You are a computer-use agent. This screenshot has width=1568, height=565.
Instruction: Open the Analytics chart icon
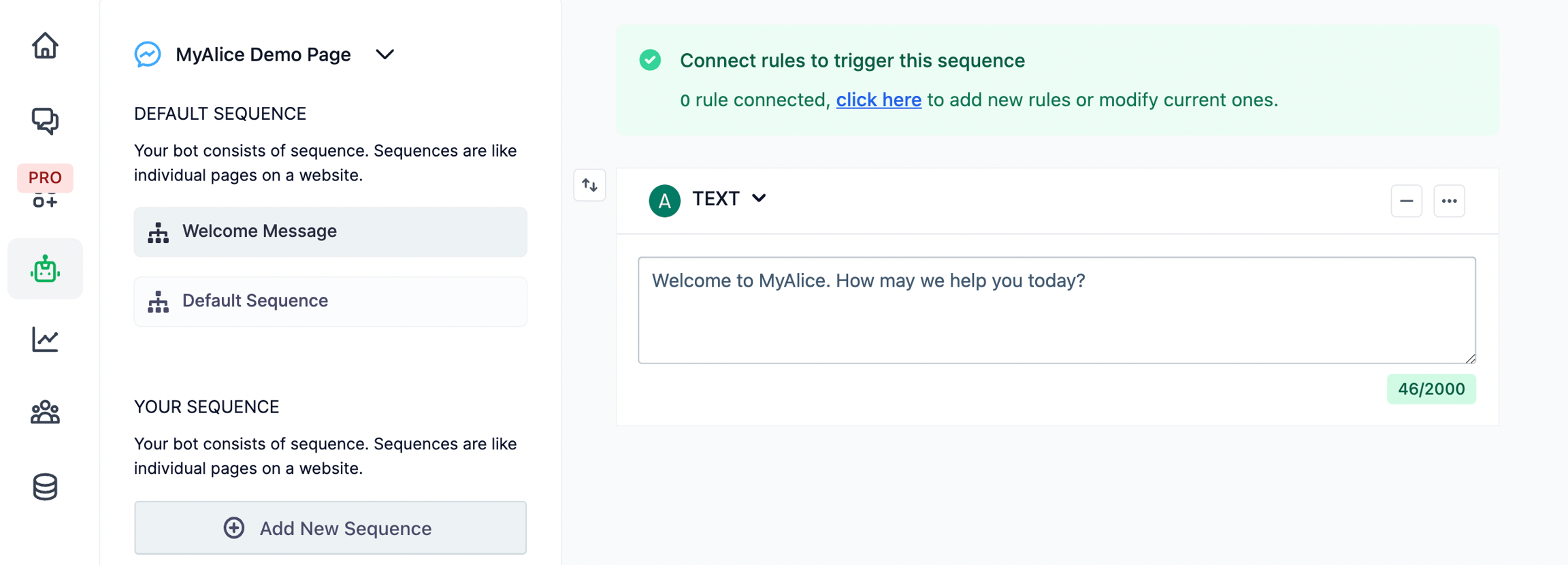click(x=45, y=339)
